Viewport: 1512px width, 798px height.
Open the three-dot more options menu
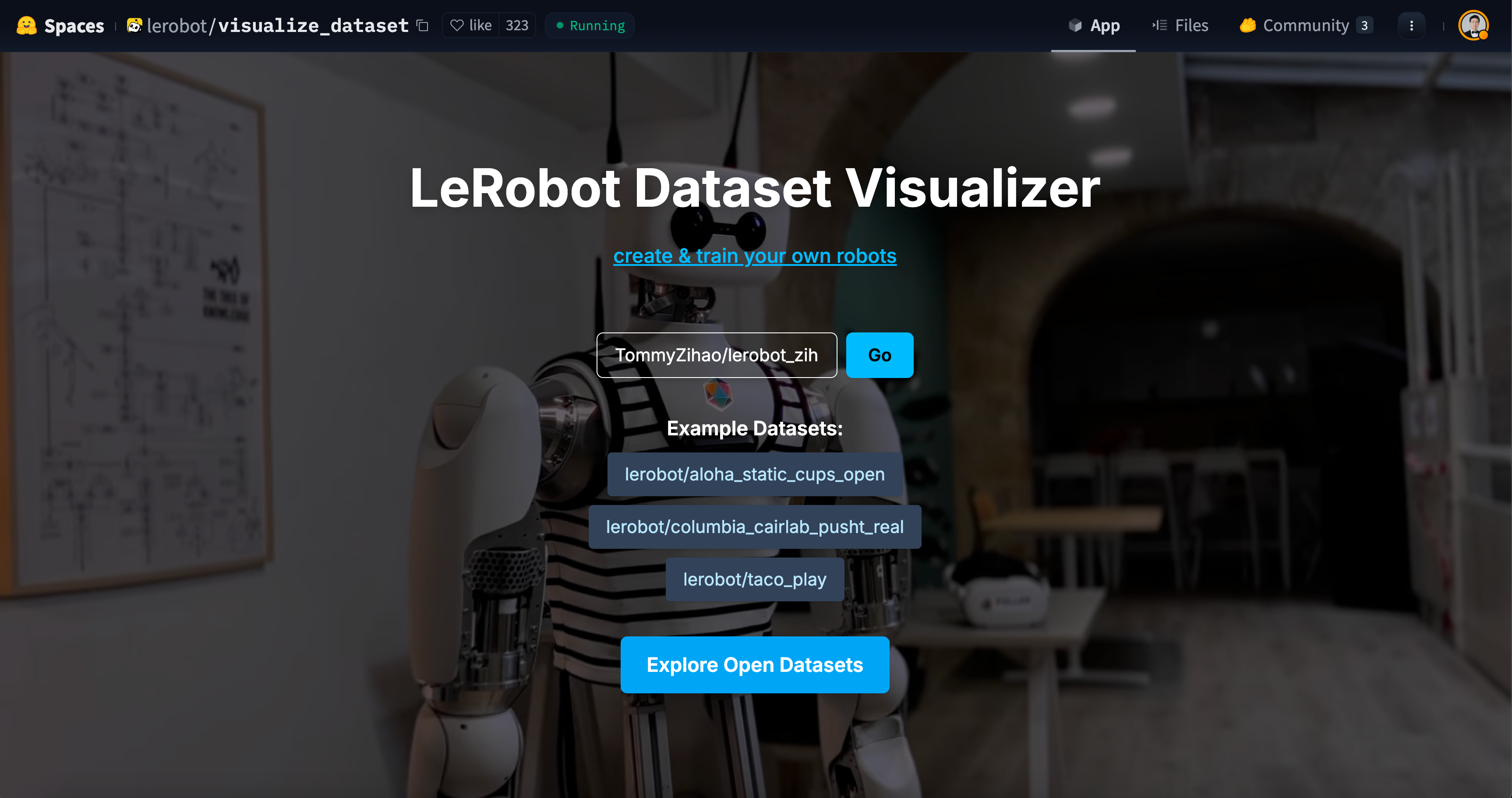click(1412, 25)
